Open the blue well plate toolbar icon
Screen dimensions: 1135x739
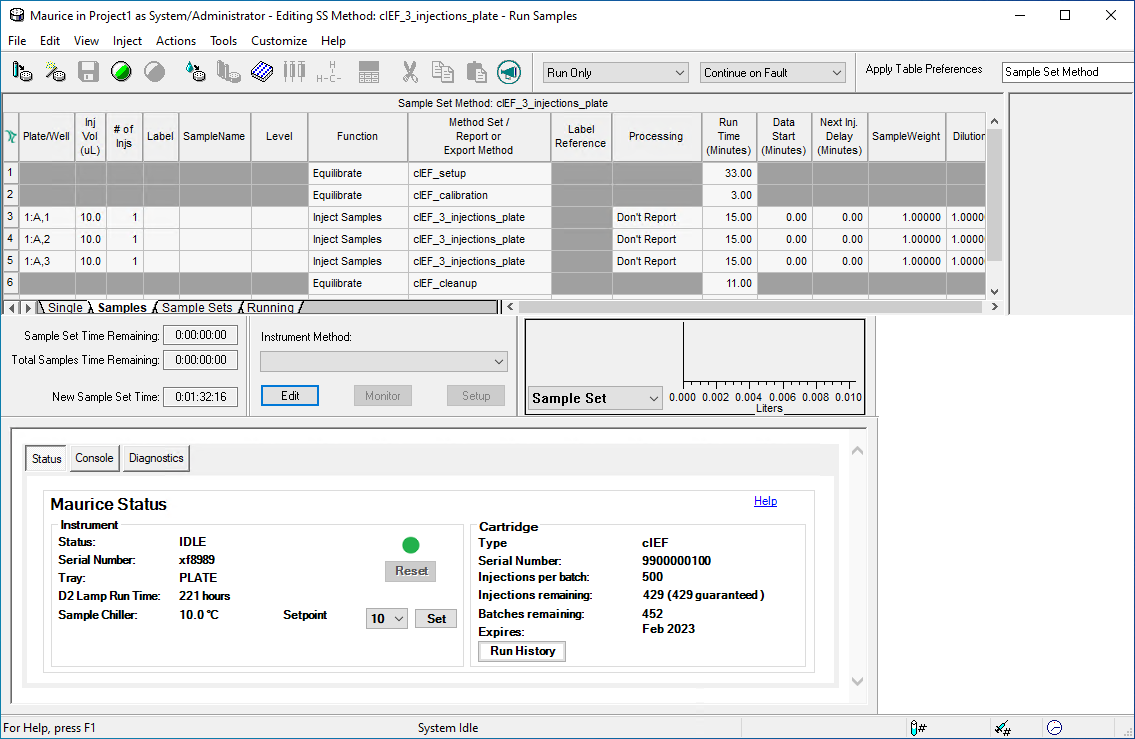pyautogui.click(x=261, y=72)
